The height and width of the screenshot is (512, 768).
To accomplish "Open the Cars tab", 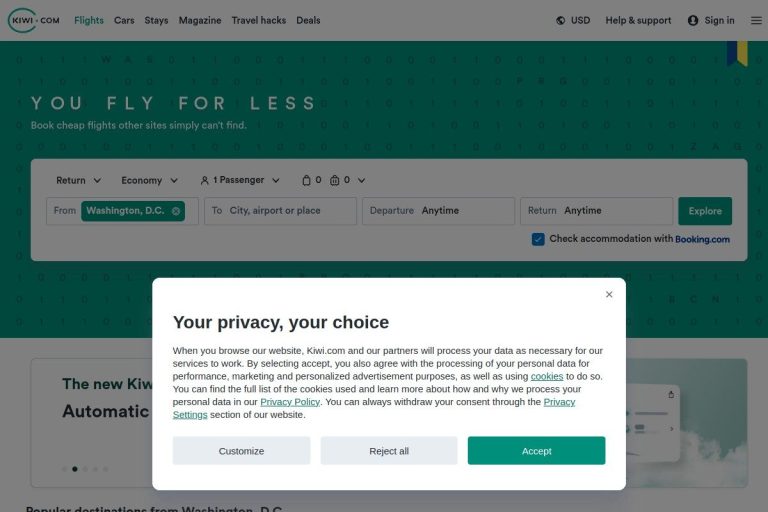I will (x=124, y=20).
